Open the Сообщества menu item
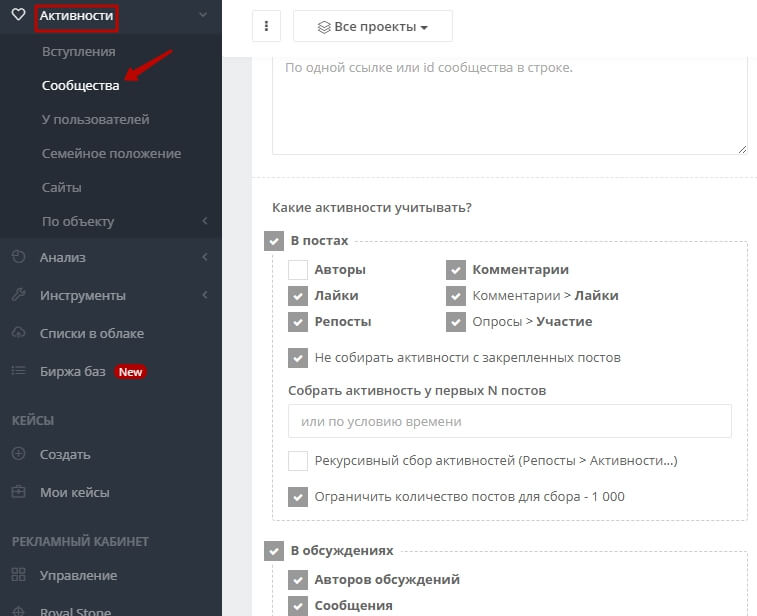This screenshot has width=757, height=616. point(80,85)
